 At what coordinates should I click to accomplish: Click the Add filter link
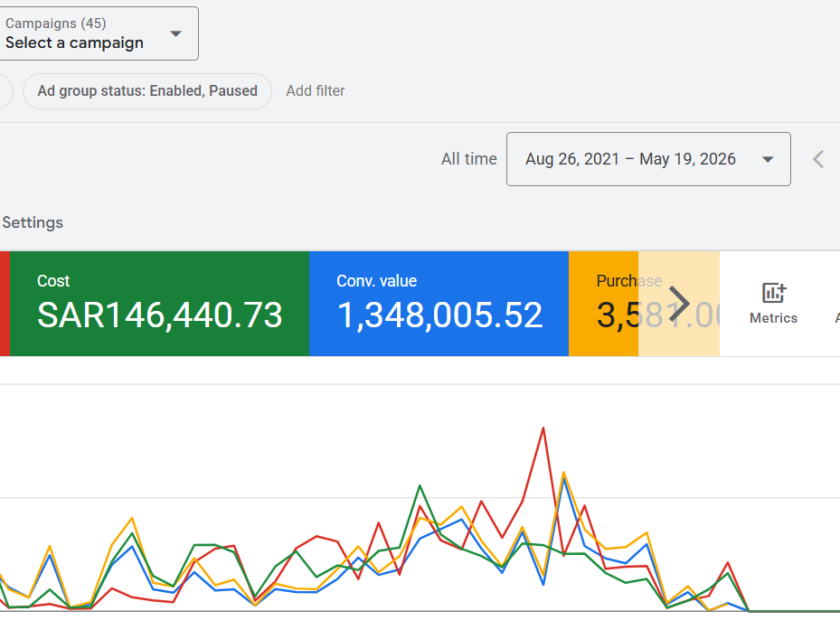click(x=315, y=91)
